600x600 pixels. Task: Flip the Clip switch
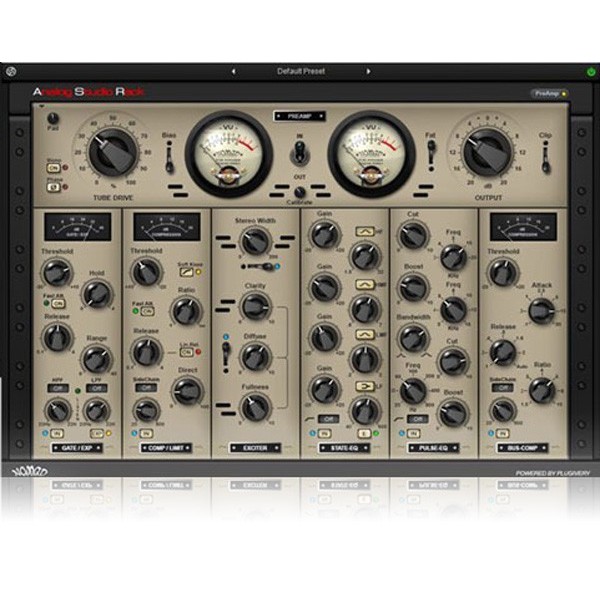tap(546, 157)
